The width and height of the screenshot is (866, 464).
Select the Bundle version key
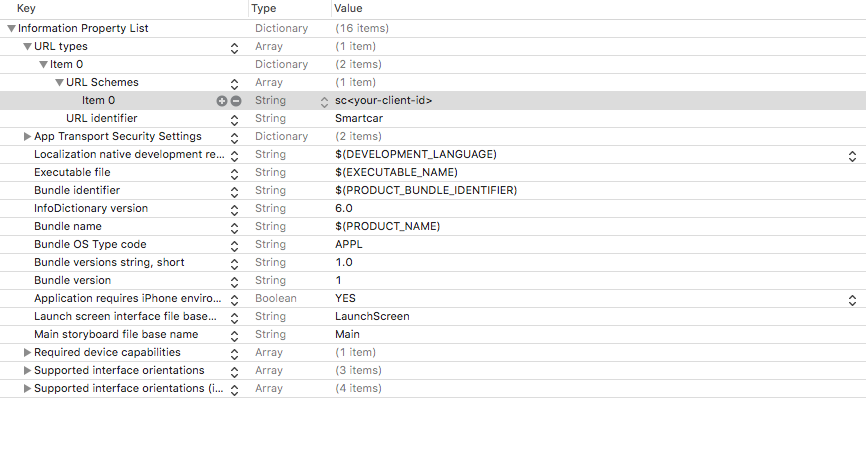tap(72, 280)
